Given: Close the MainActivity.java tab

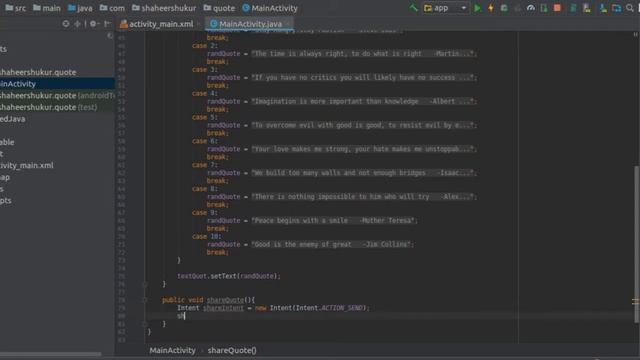Looking at the screenshot, I should (288, 24).
